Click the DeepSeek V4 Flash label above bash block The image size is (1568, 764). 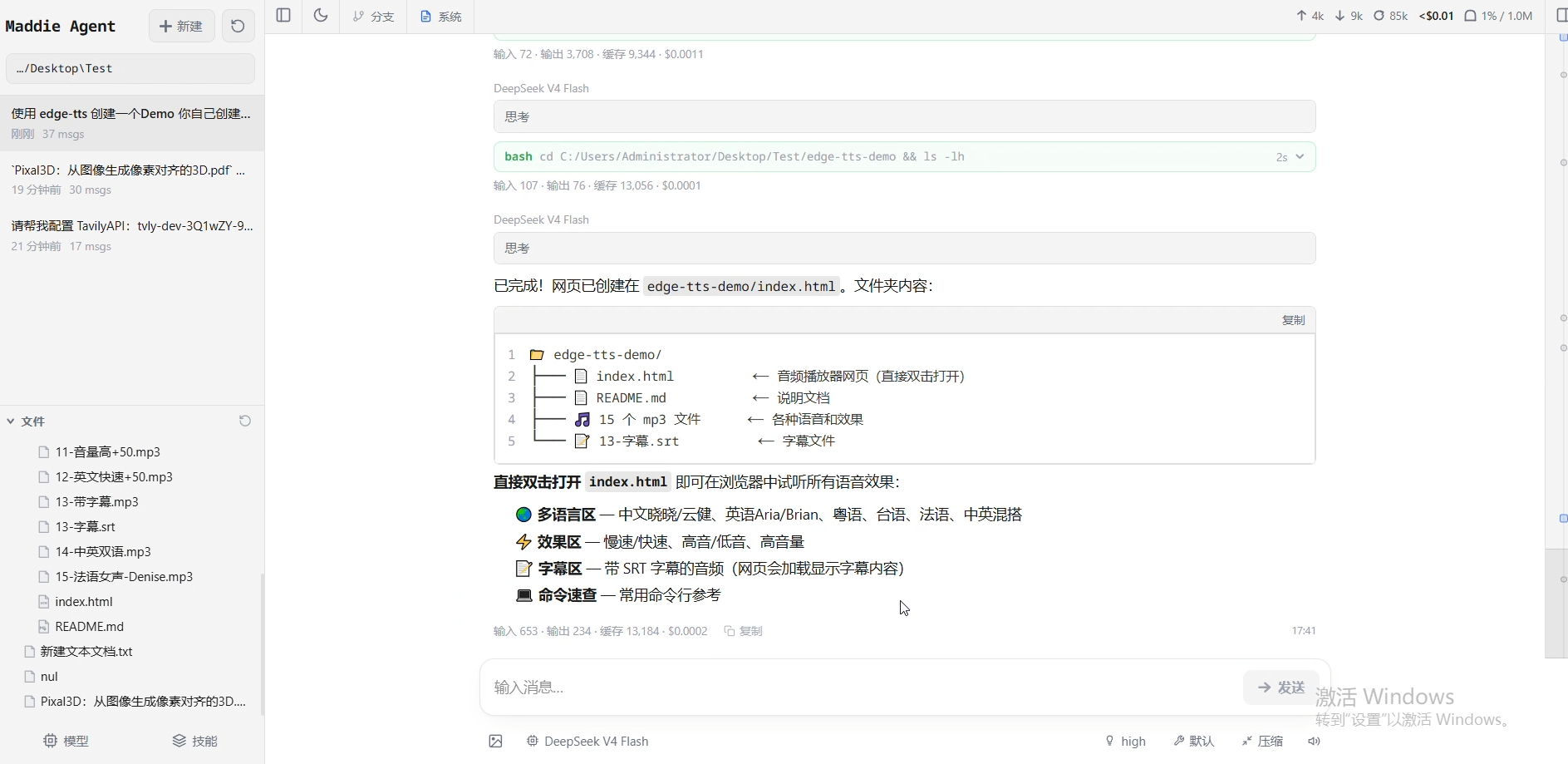point(541,88)
